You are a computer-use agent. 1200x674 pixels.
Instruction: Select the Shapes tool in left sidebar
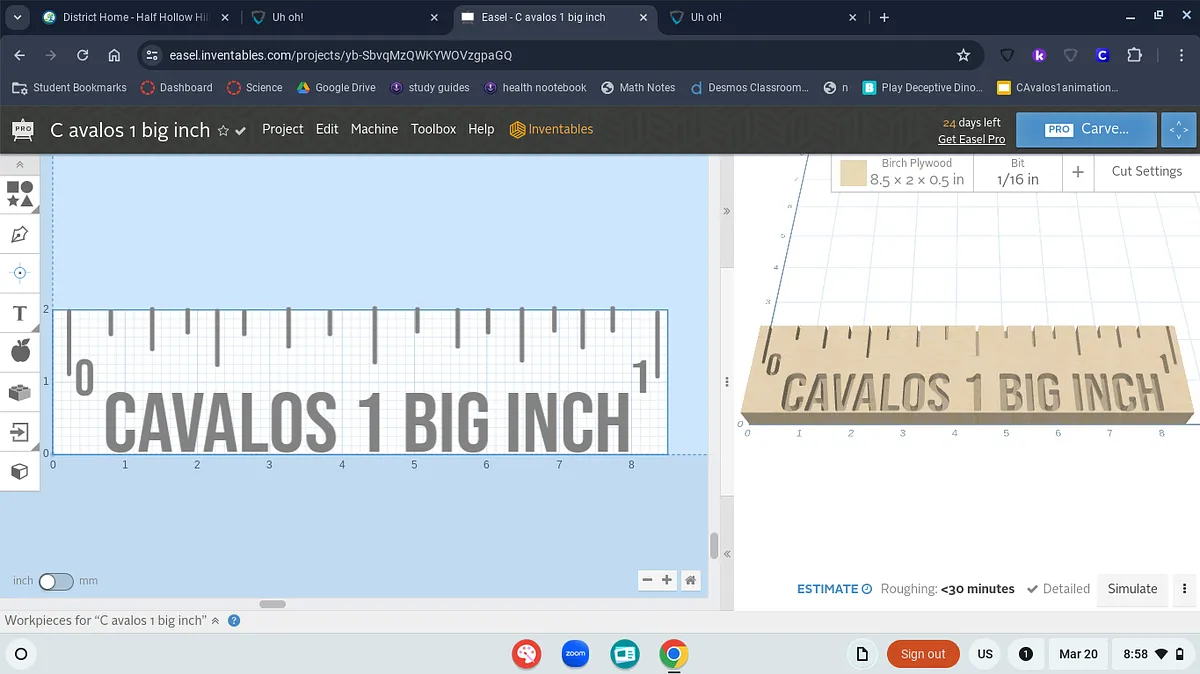pos(20,193)
